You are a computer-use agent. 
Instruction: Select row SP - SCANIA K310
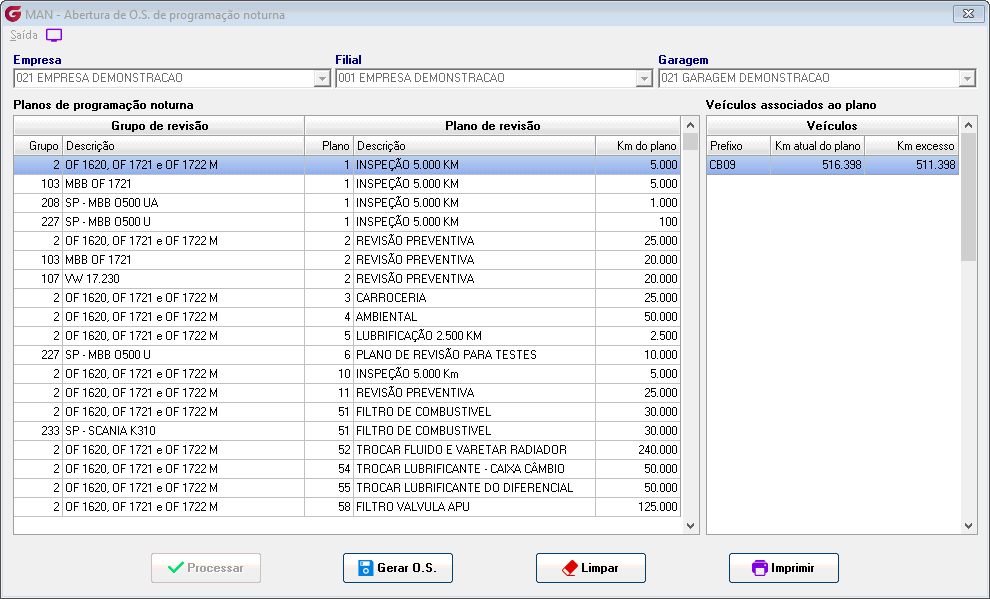point(347,430)
